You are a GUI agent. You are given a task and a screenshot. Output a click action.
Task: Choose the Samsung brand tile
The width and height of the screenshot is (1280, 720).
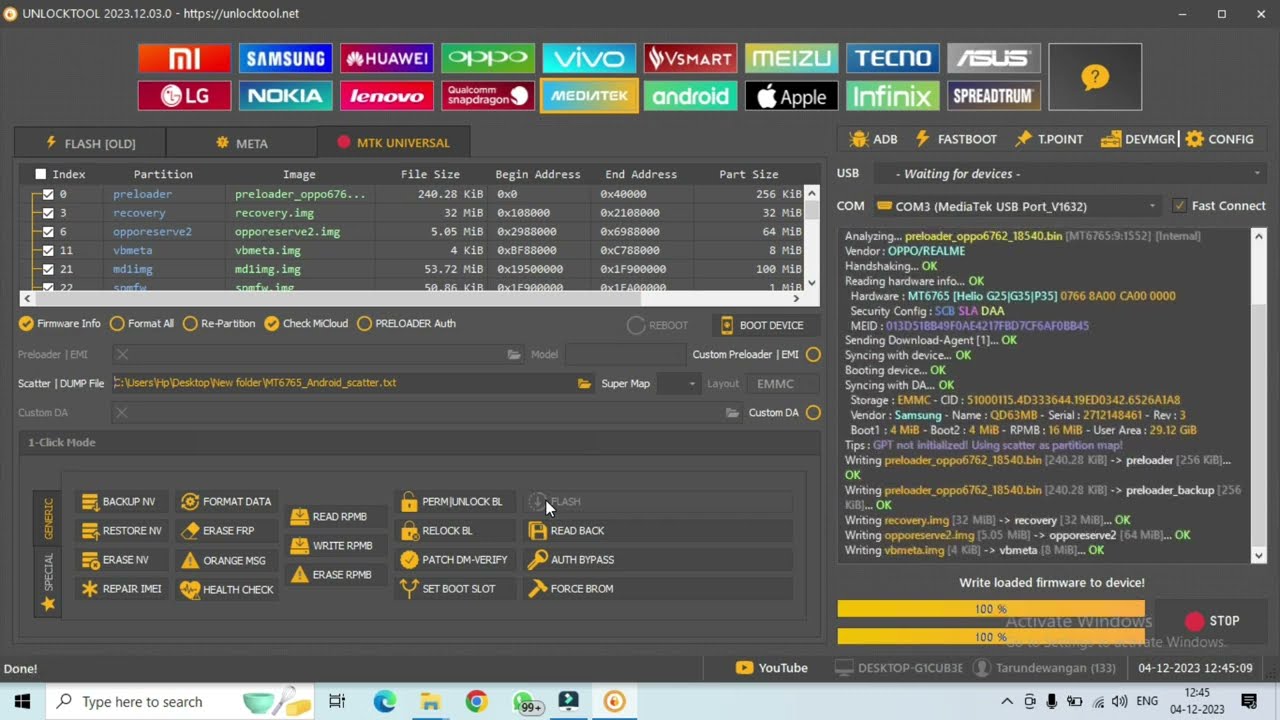(285, 58)
